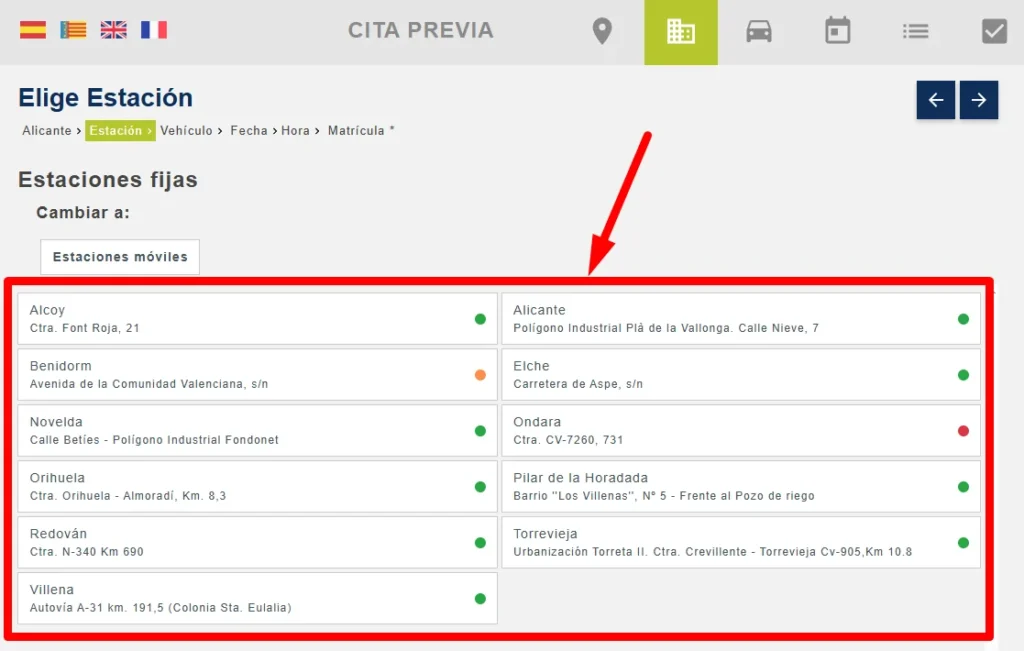This screenshot has height=651, width=1024.
Task: Open the location pin step
Action: click(602, 32)
